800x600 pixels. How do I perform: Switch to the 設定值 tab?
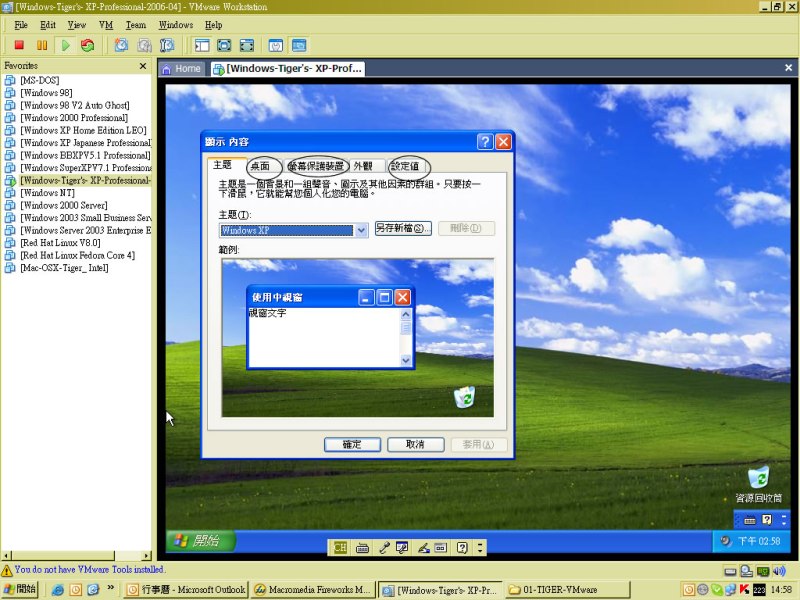(x=404, y=166)
